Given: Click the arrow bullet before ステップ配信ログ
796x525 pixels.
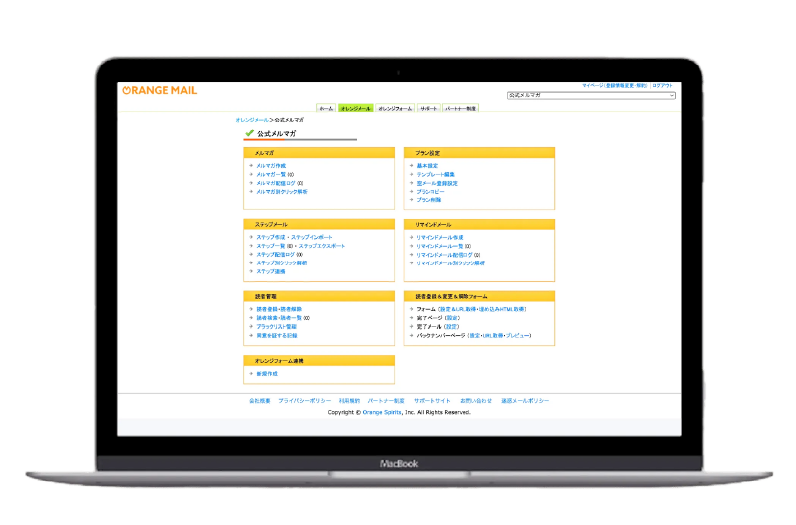Looking at the screenshot, I should coord(251,255).
